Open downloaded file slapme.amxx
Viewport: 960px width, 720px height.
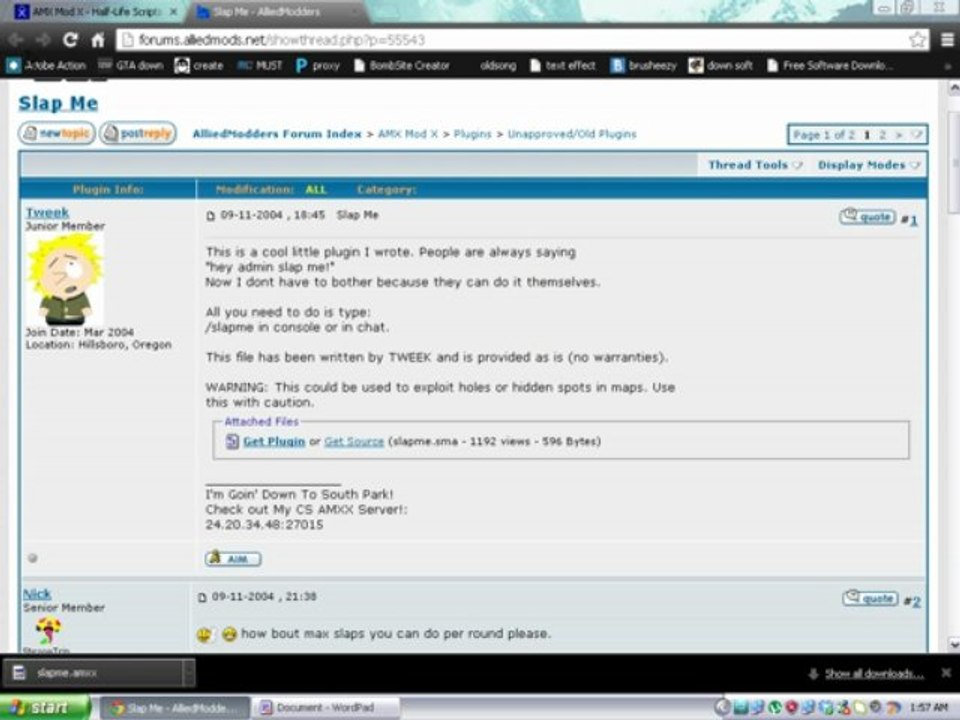[x=93, y=673]
